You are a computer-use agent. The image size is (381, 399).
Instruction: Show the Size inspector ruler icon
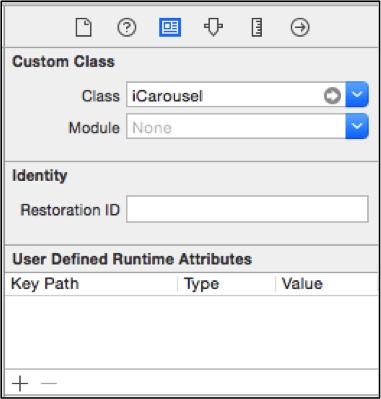(257, 27)
